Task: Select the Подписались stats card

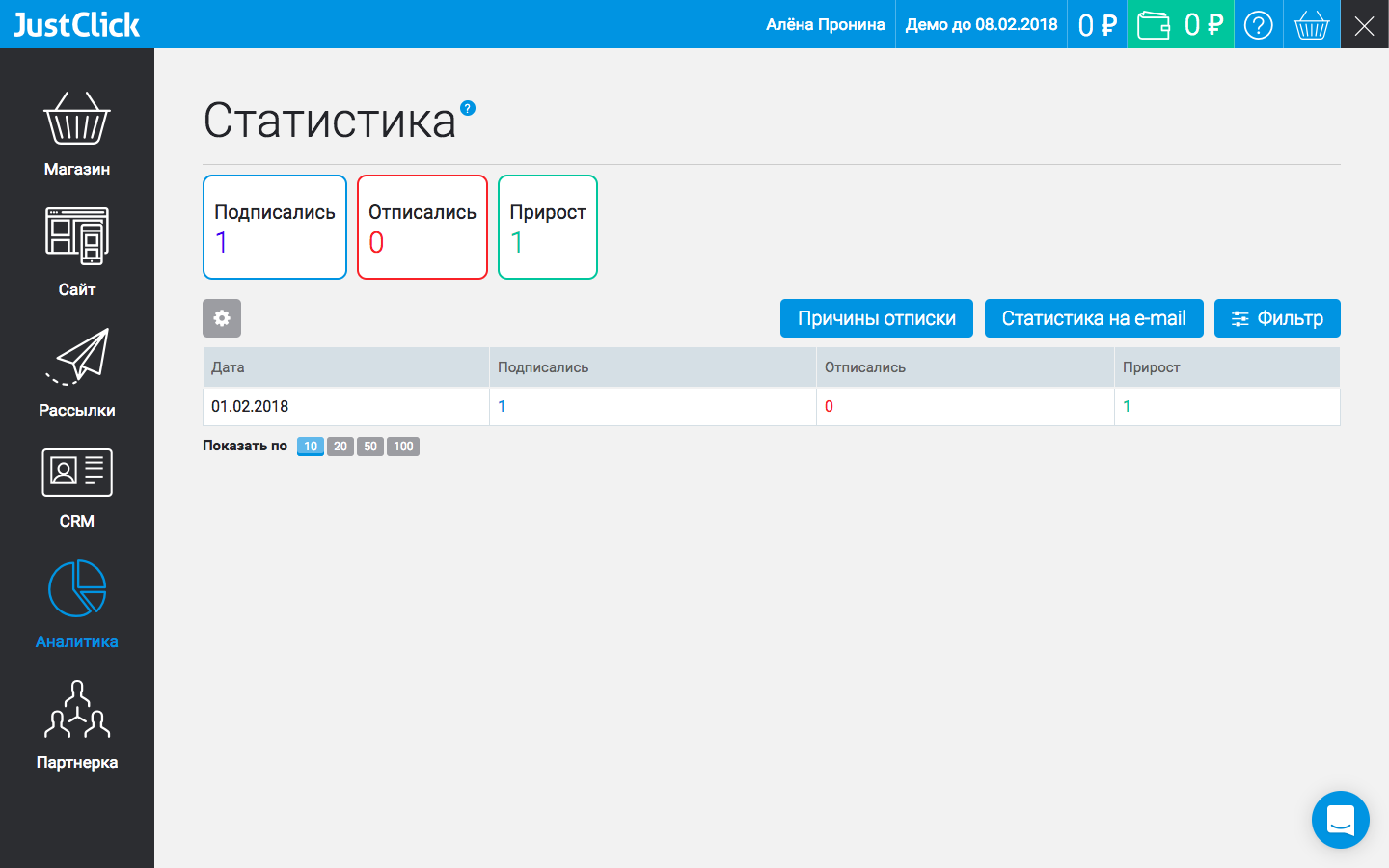Action: (x=274, y=227)
